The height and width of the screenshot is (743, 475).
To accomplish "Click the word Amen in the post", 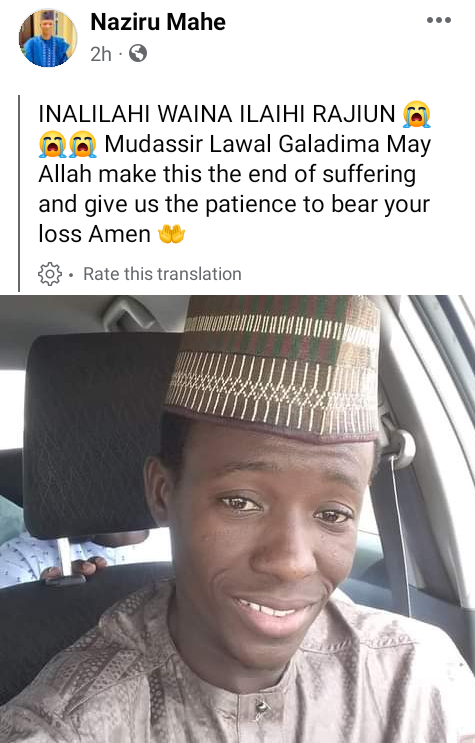I will tap(120, 234).
